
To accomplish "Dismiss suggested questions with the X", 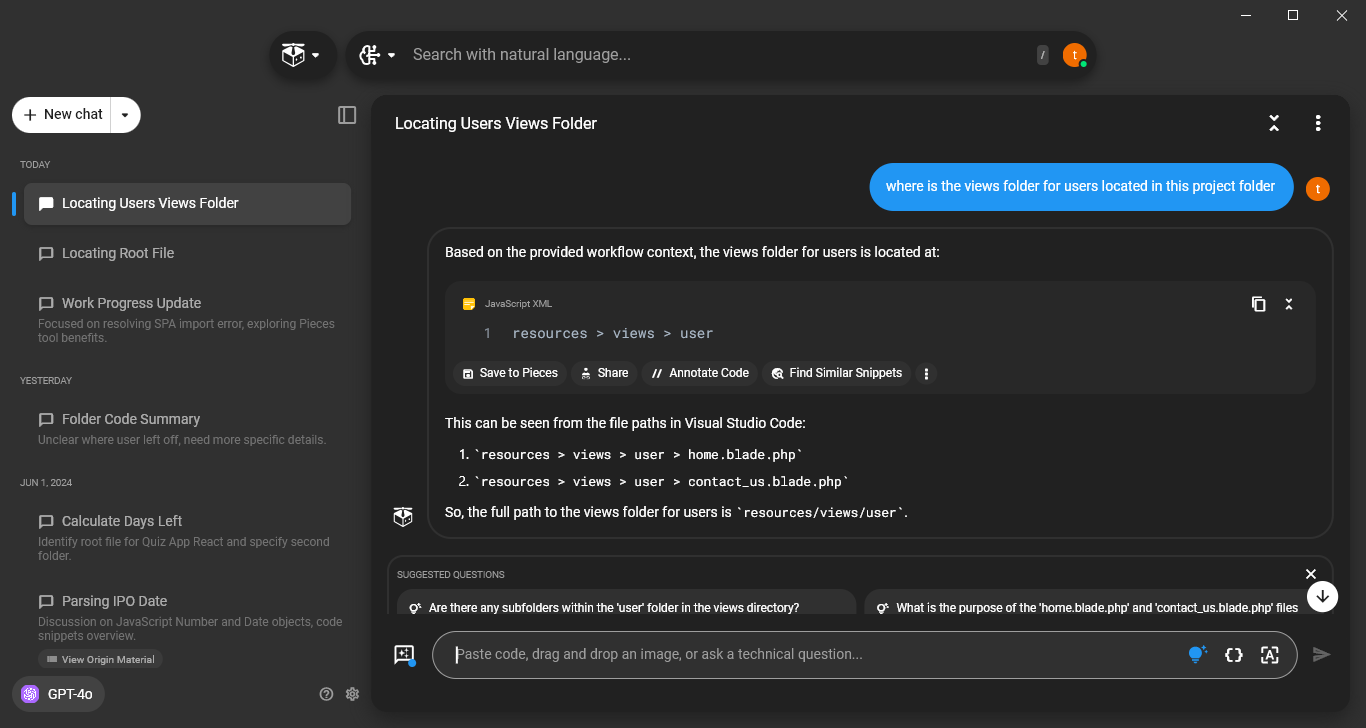I will (1310, 574).
